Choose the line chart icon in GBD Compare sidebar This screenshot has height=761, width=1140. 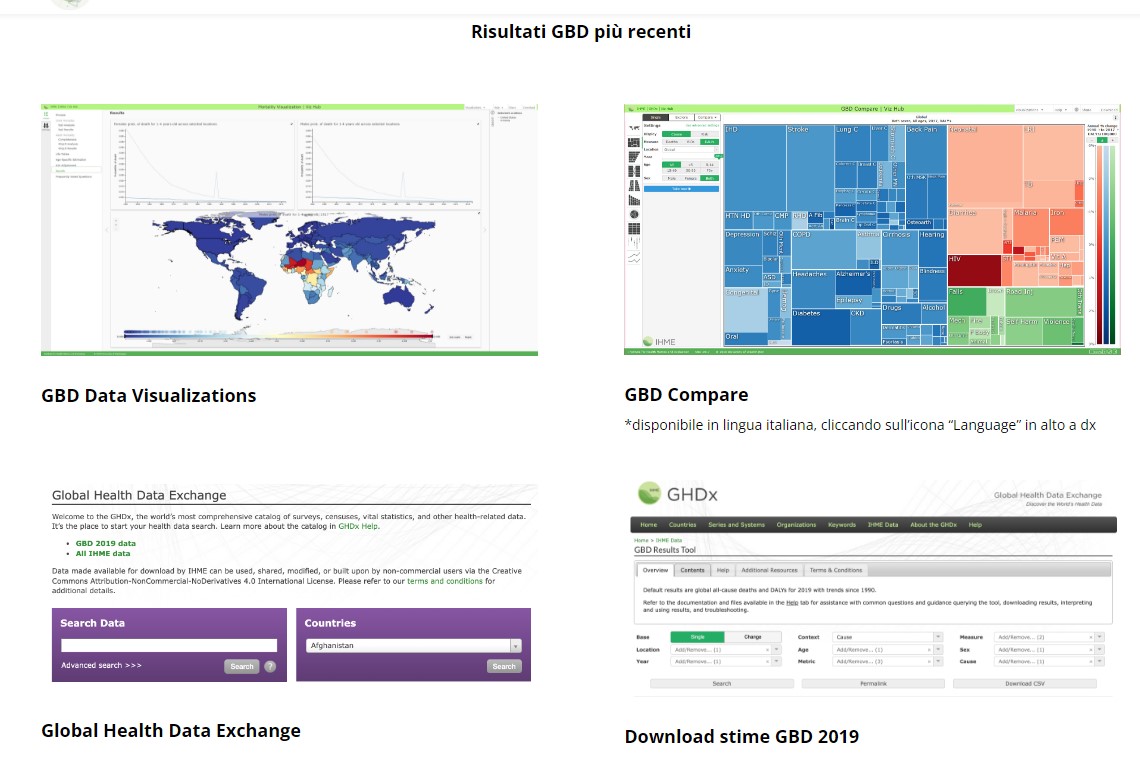[633, 257]
